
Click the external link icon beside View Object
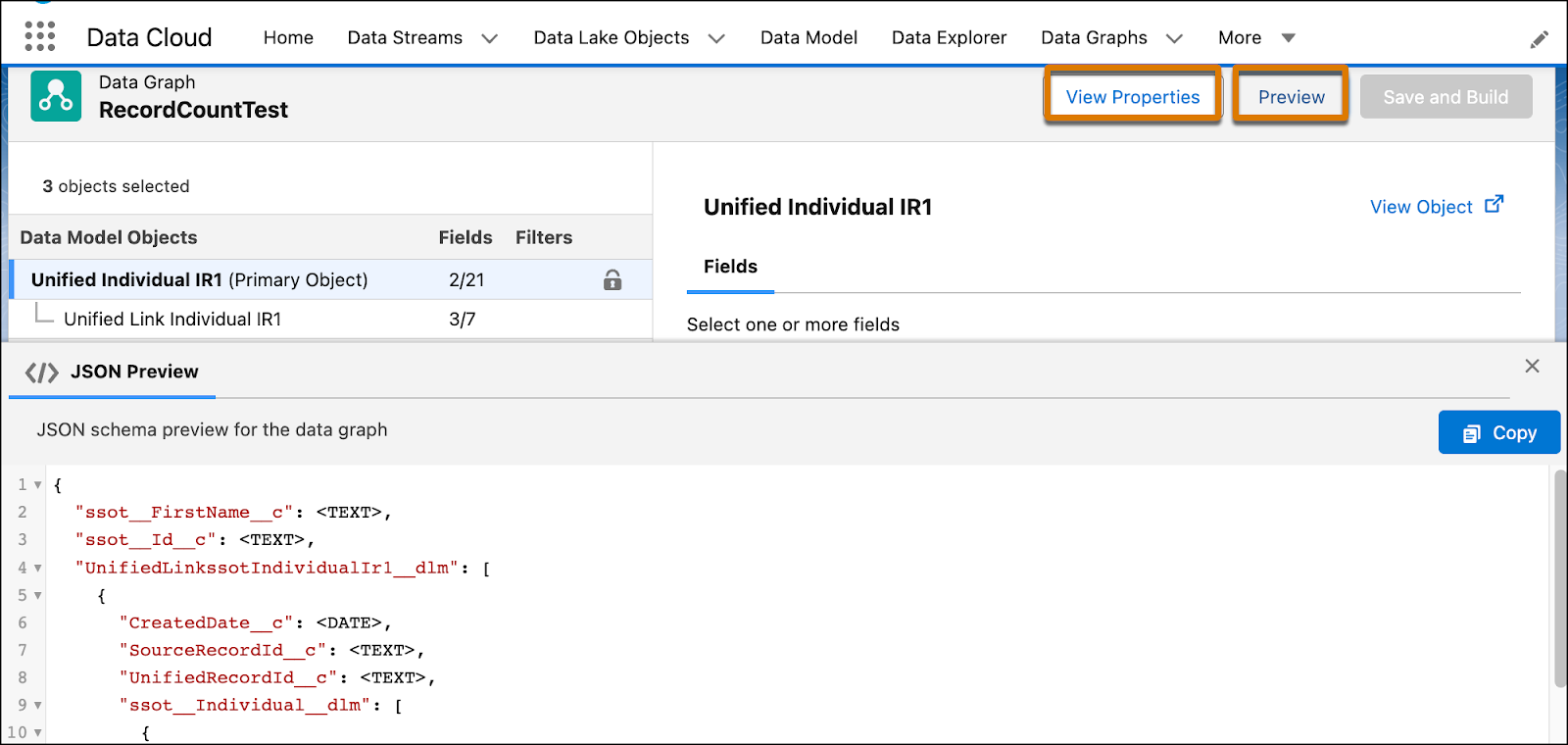point(1494,205)
